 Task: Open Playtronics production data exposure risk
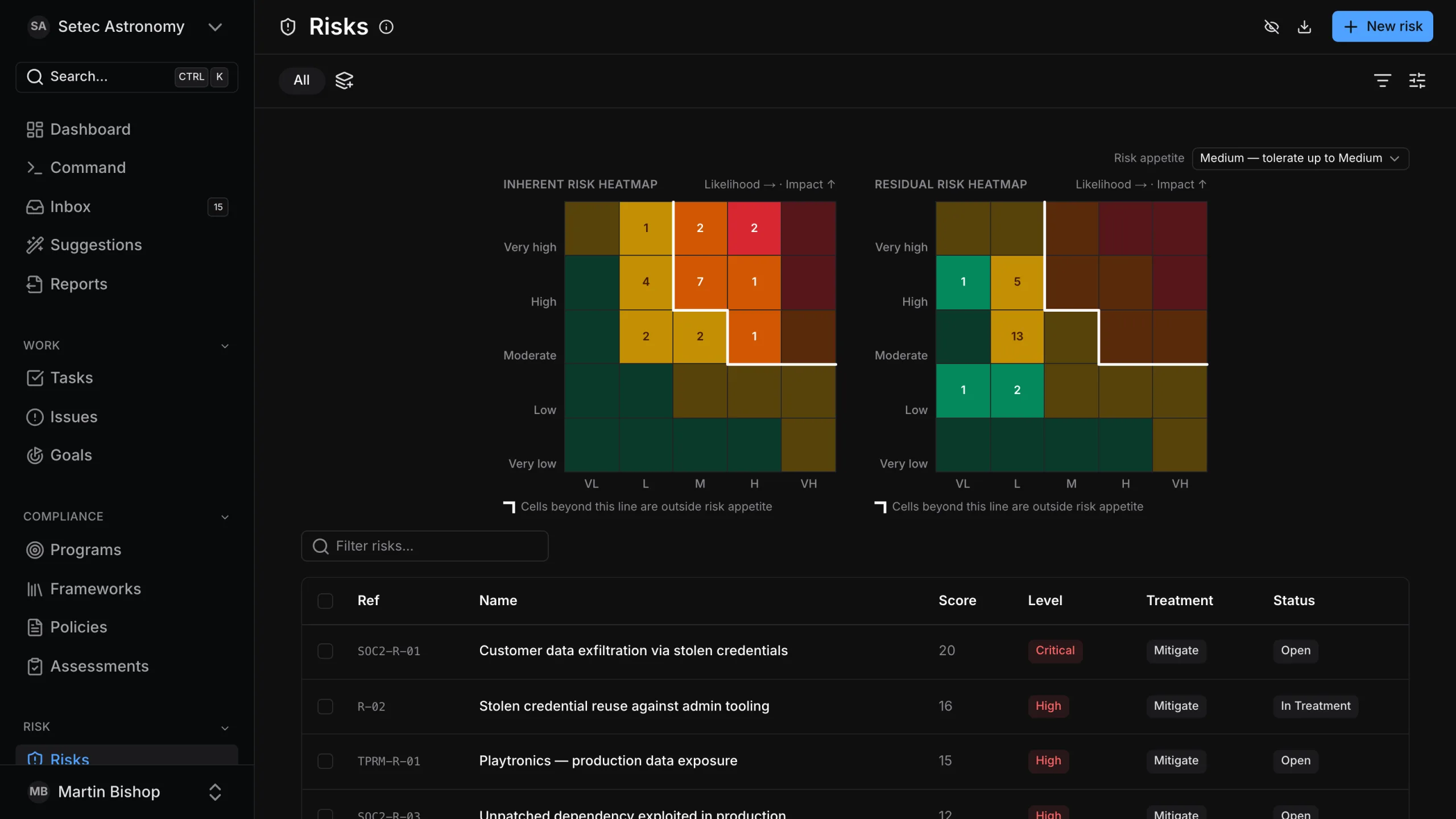click(x=608, y=761)
